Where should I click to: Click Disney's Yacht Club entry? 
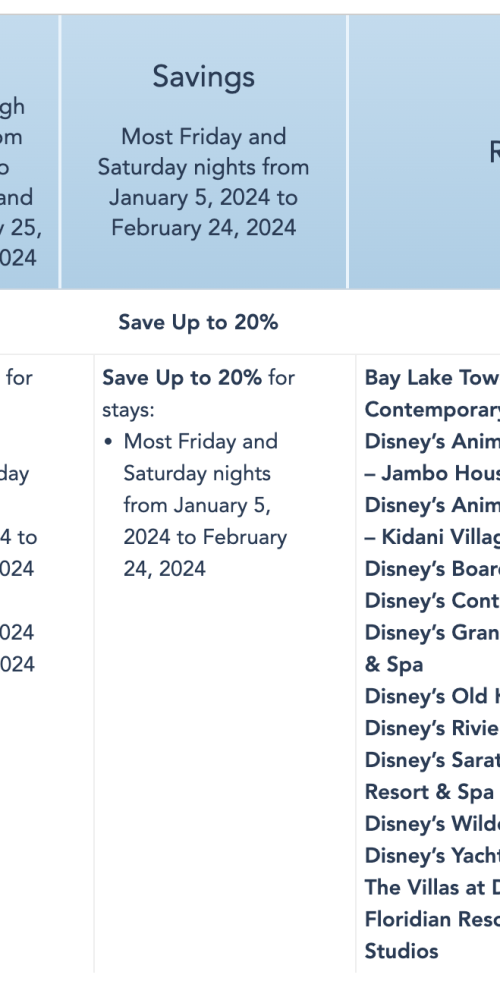(x=432, y=856)
